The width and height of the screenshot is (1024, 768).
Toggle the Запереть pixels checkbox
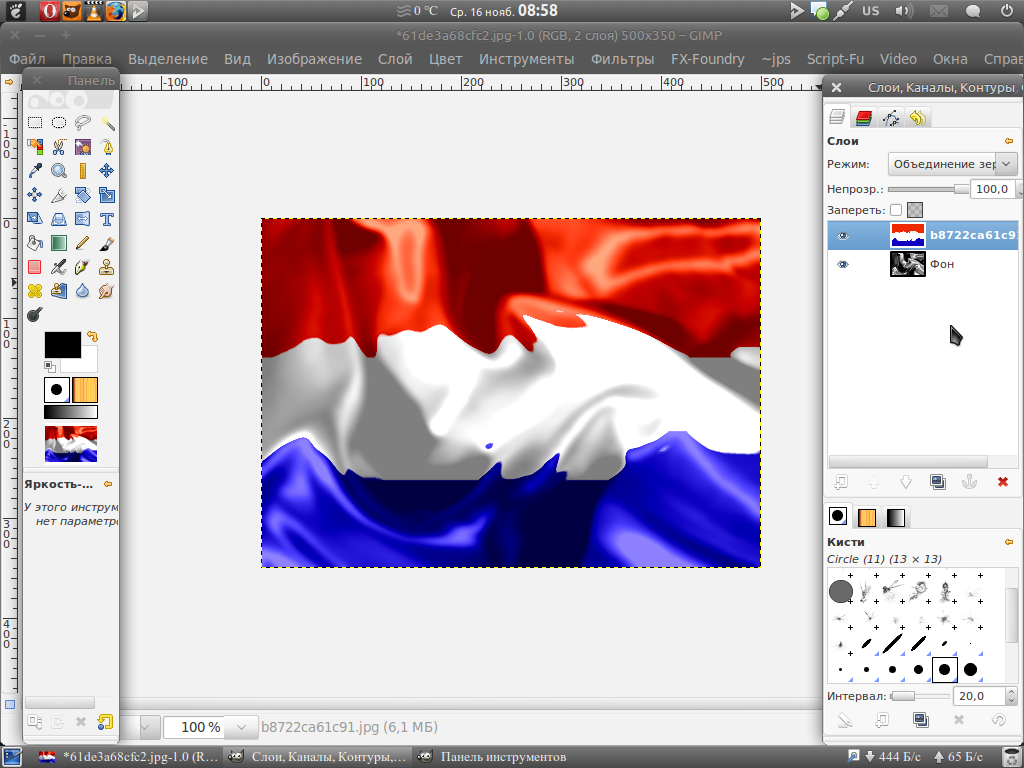(896, 210)
